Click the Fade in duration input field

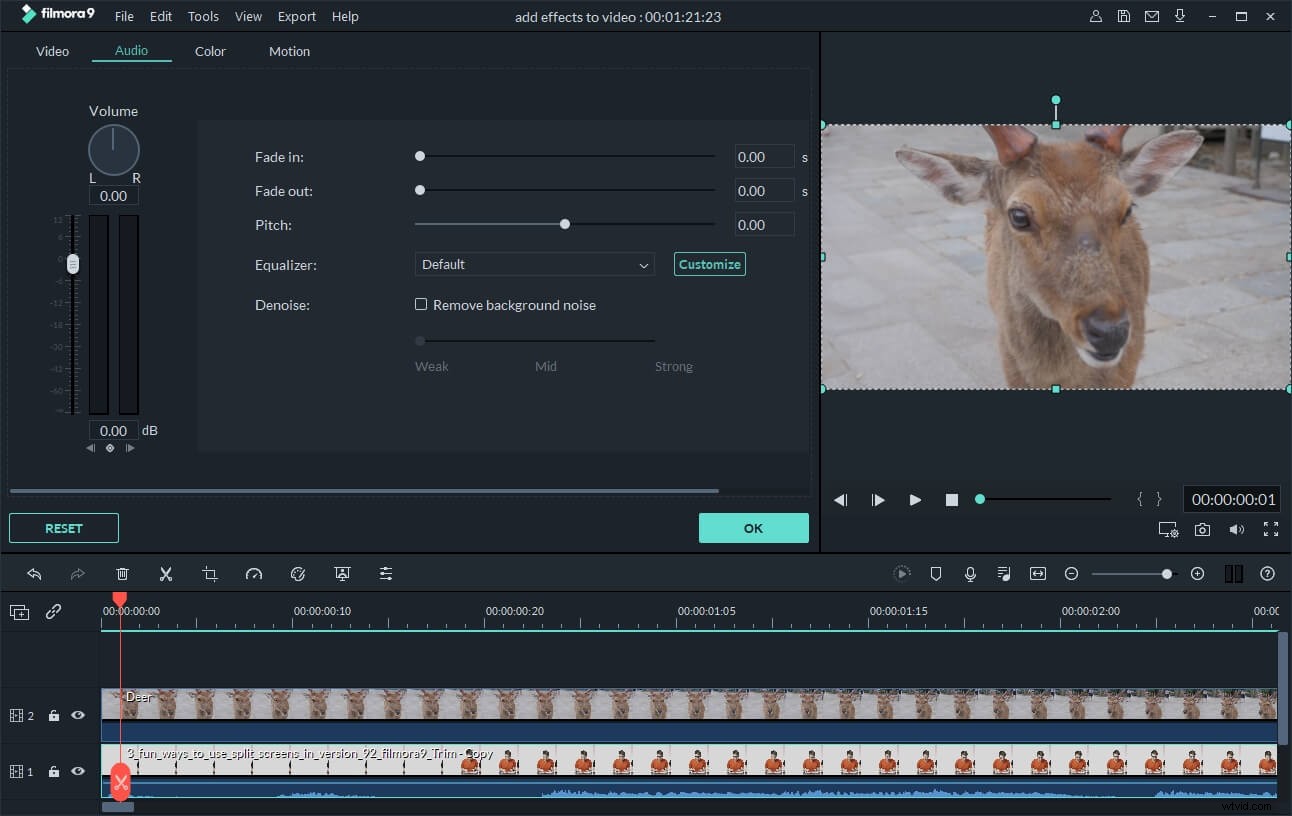(764, 156)
